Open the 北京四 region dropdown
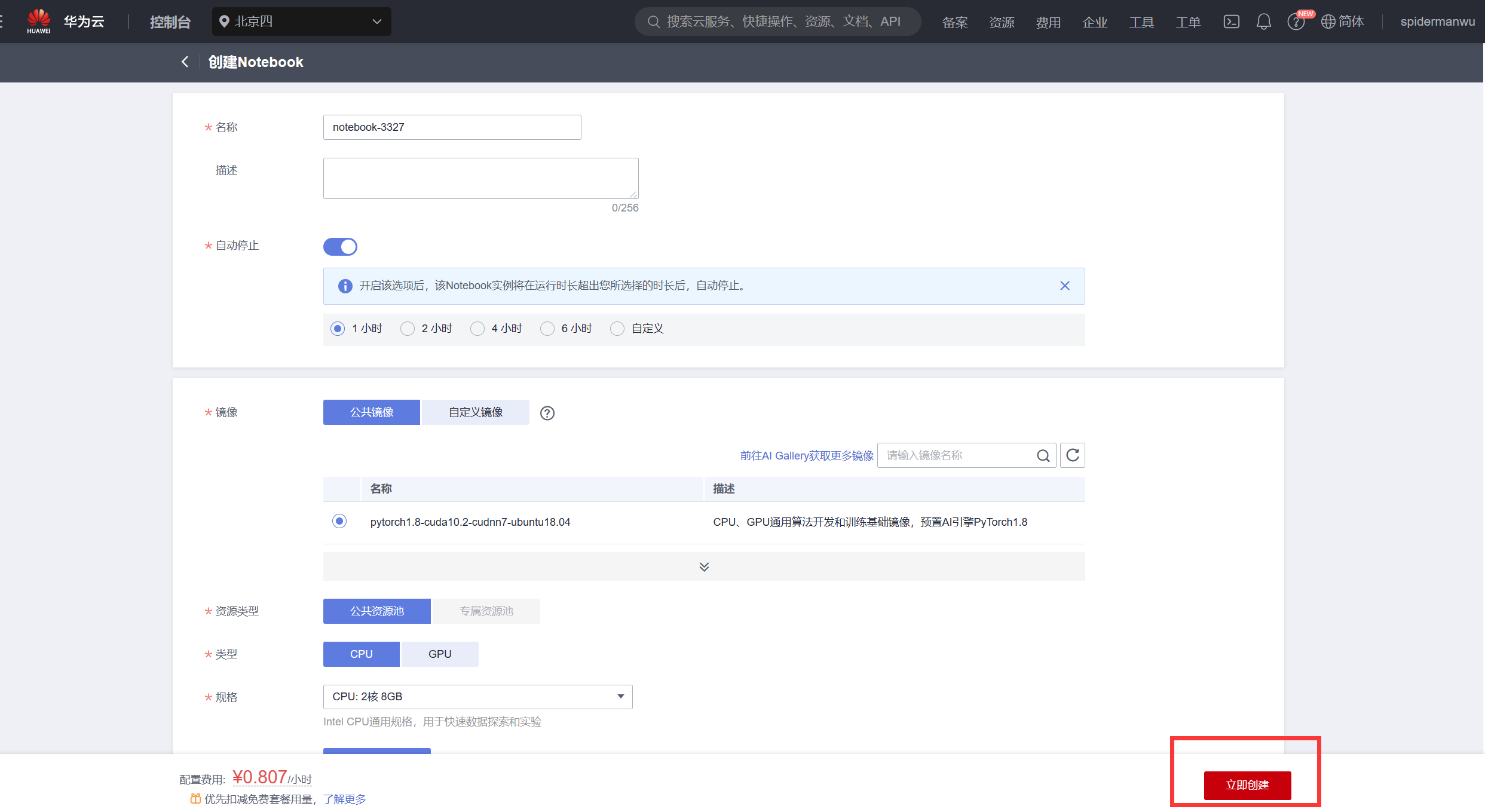The width and height of the screenshot is (1485, 812). pos(301,22)
